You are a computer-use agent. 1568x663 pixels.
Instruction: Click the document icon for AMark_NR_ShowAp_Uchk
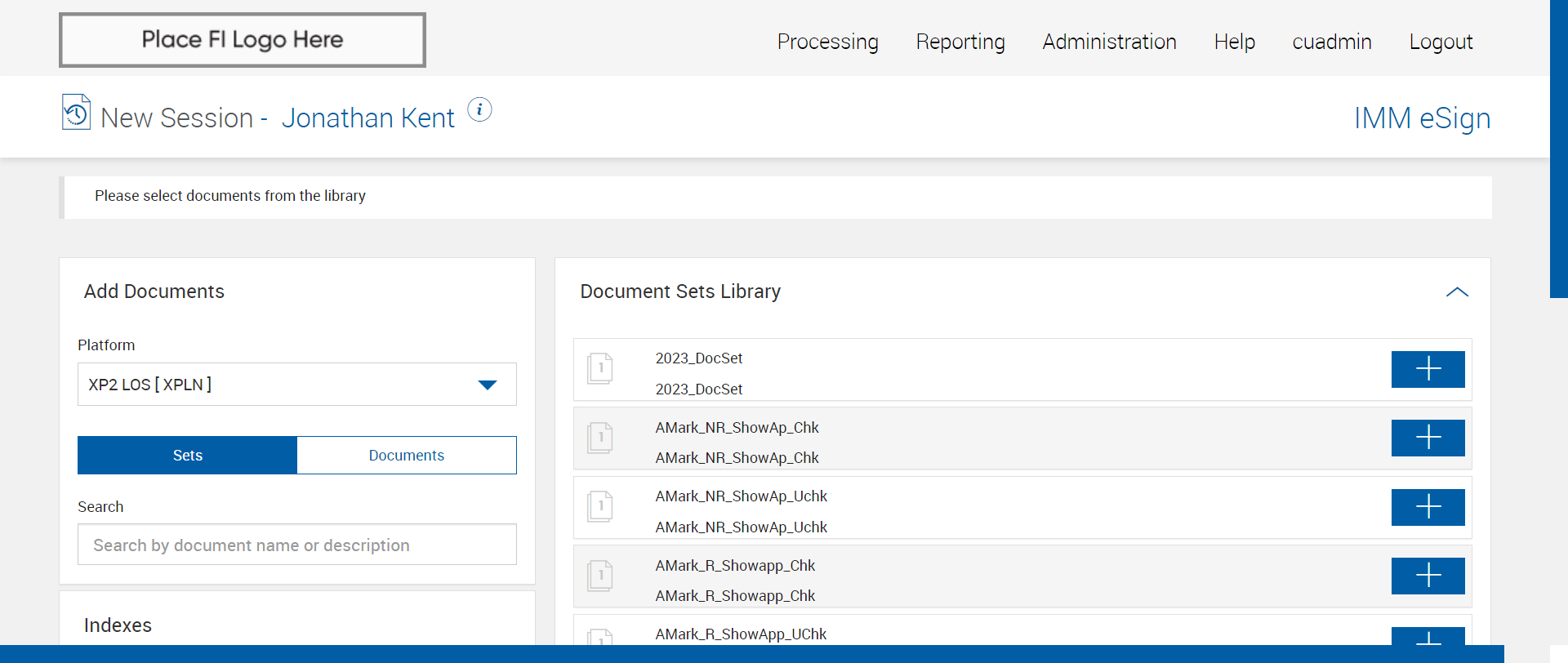600,507
